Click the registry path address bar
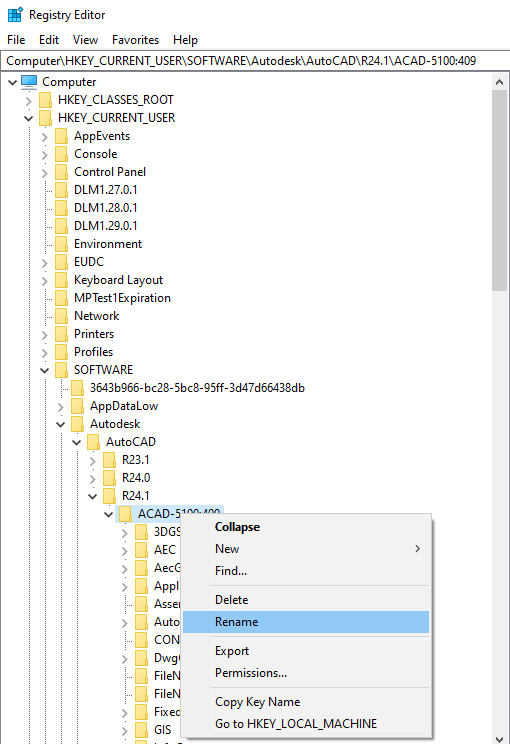The image size is (510, 744). point(255,61)
